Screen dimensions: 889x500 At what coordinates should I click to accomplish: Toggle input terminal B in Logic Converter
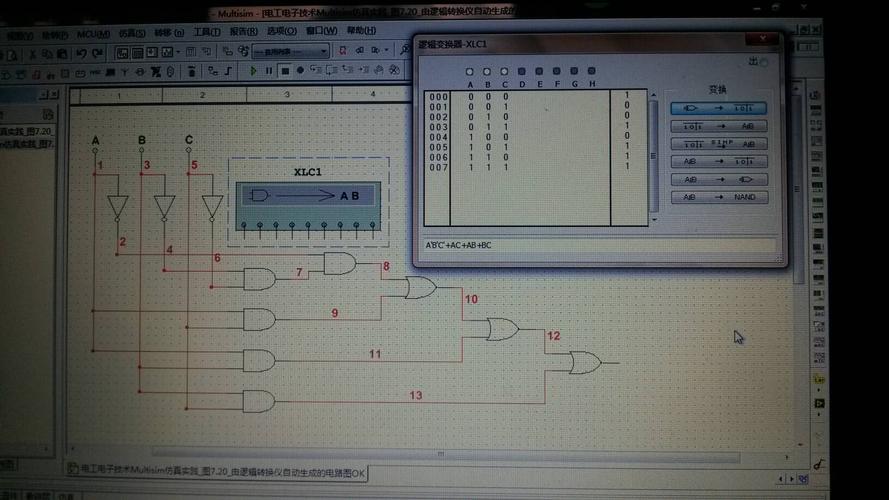[486, 71]
